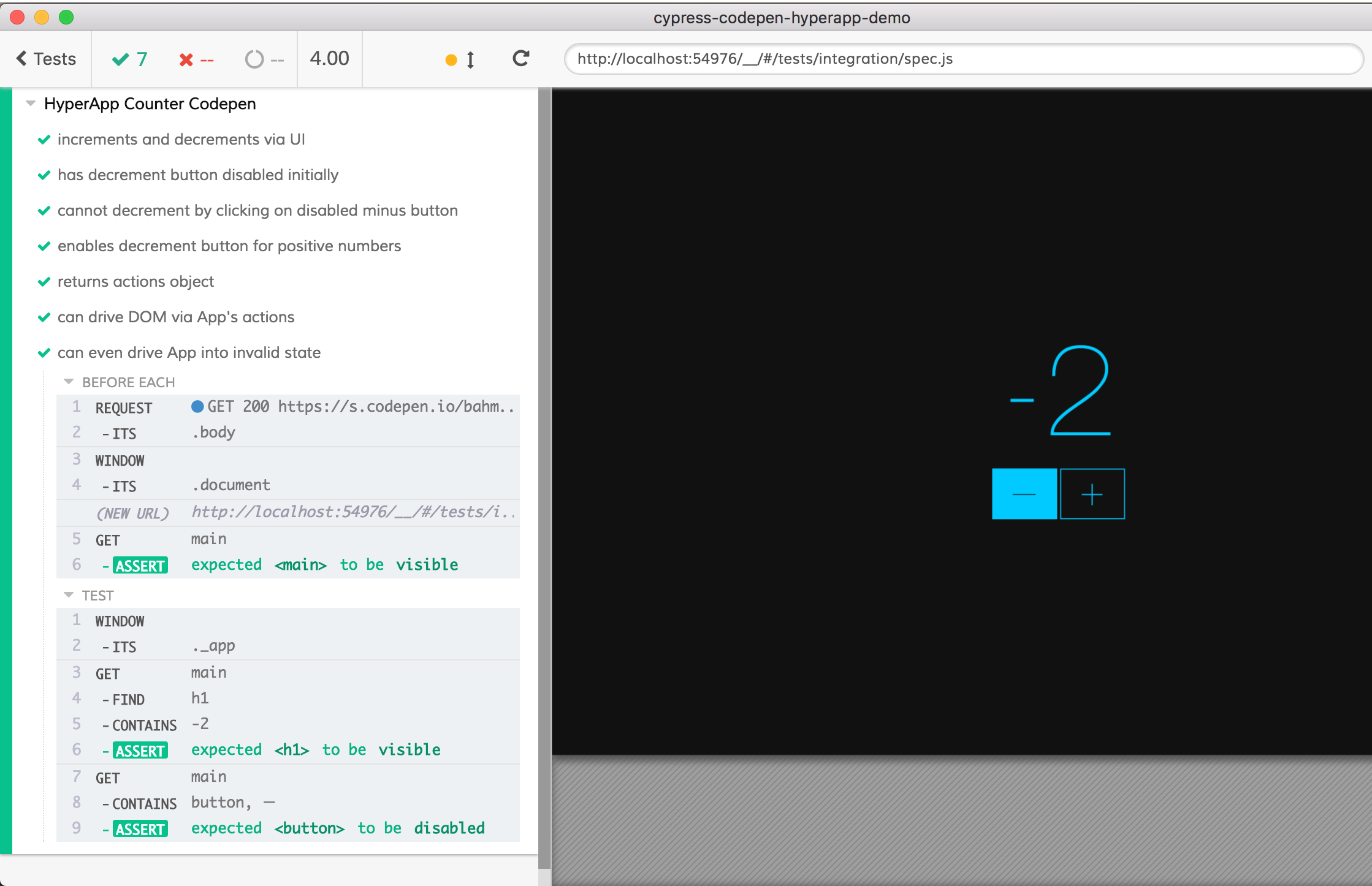Click the back chevron next to Tests
This screenshot has height=886, width=1372.
tap(21, 59)
